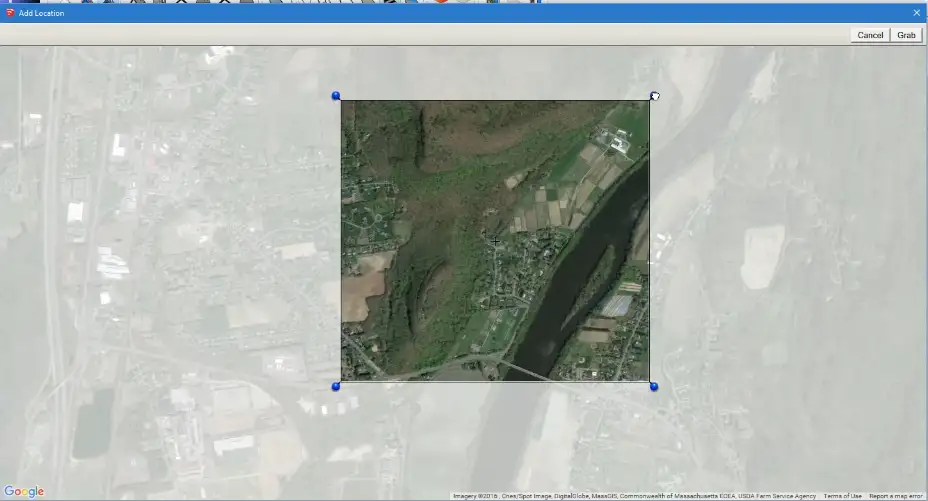Open the Report a map error link
Screen dimensions: 928x501
coord(895,496)
